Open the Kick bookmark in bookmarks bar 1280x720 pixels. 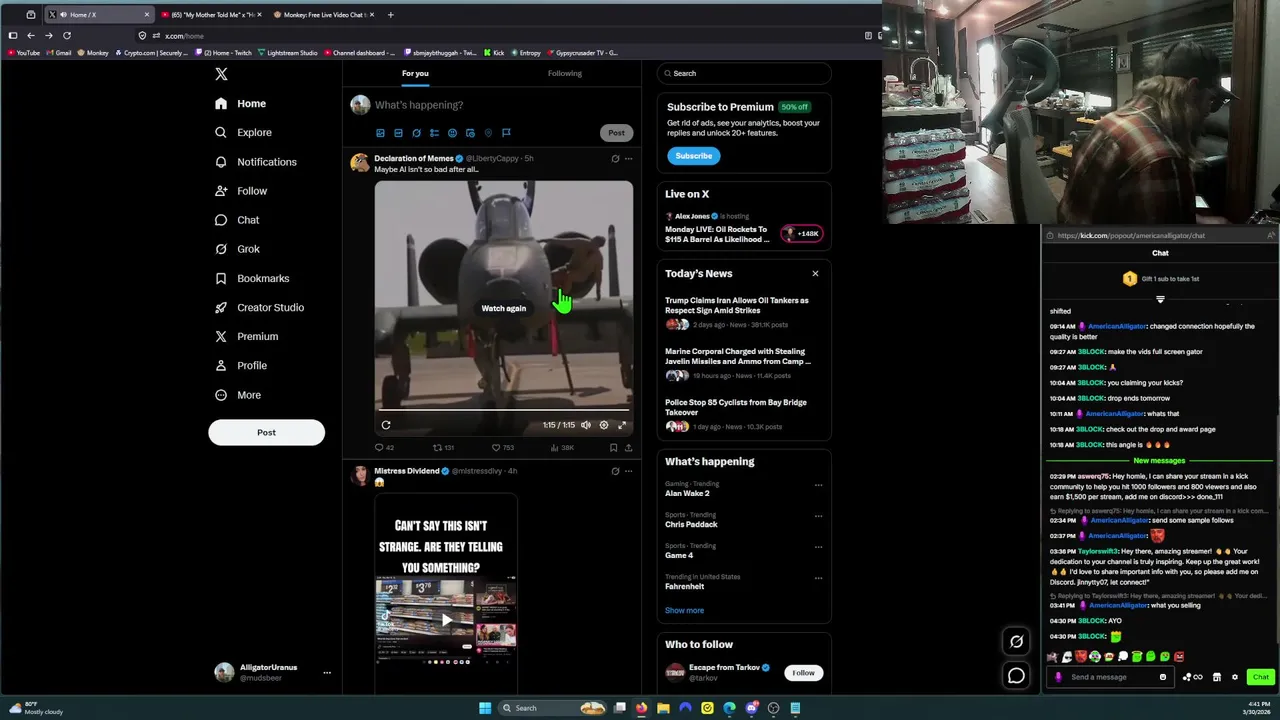pyautogui.click(x=494, y=53)
